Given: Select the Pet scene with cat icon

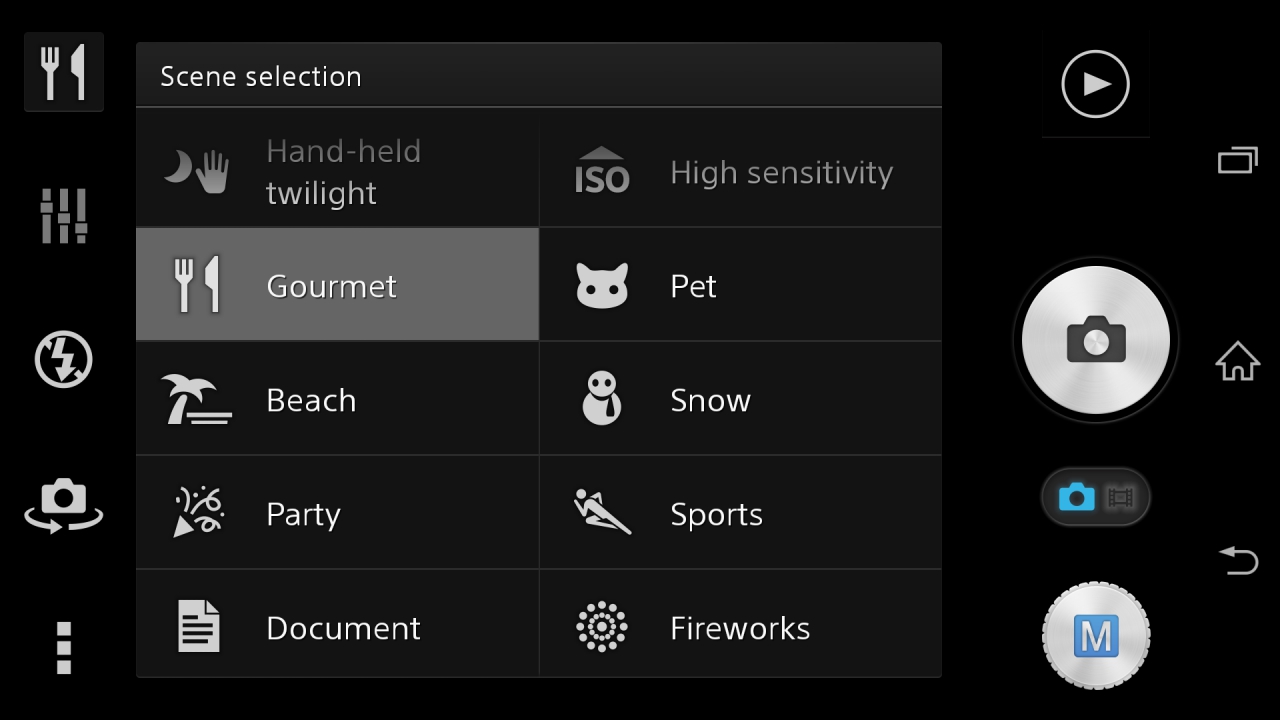Looking at the screenshot, I should point(740,286).
